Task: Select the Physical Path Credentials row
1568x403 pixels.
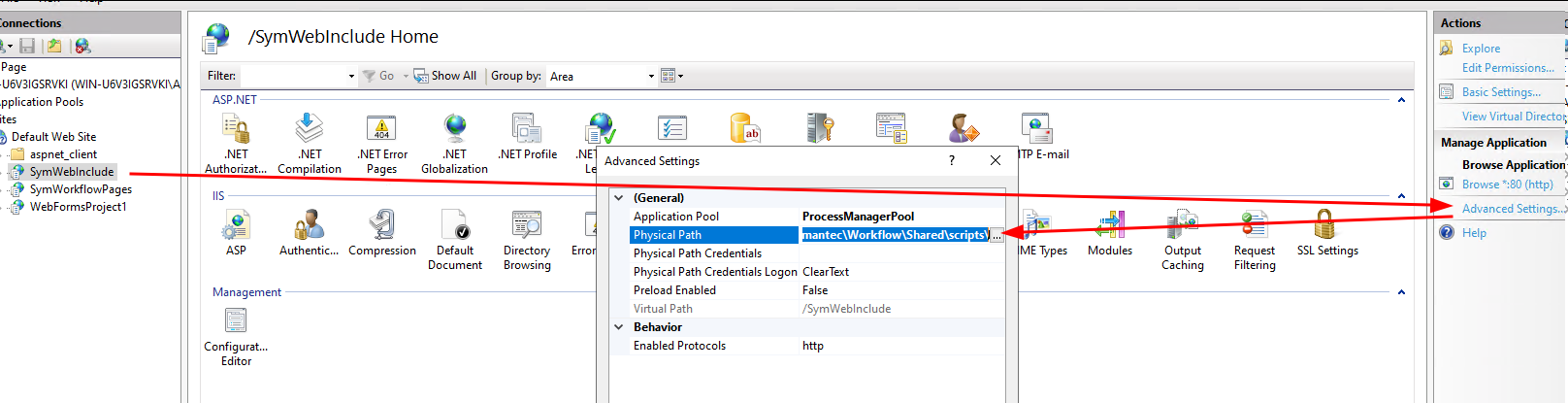Action: tap(809, 253)
